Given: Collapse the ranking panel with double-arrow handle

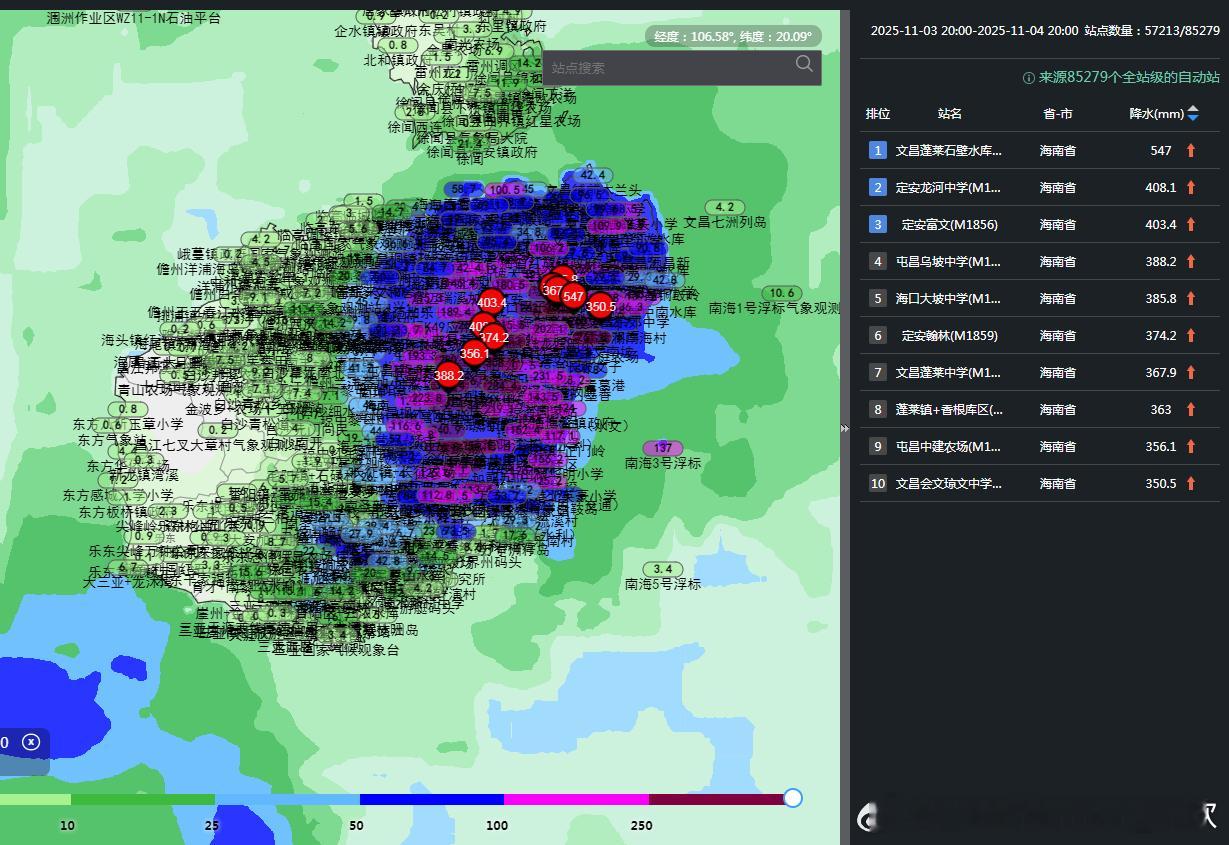Looking at the screenshot, I should pyautogui.click(x=844, y=428).
